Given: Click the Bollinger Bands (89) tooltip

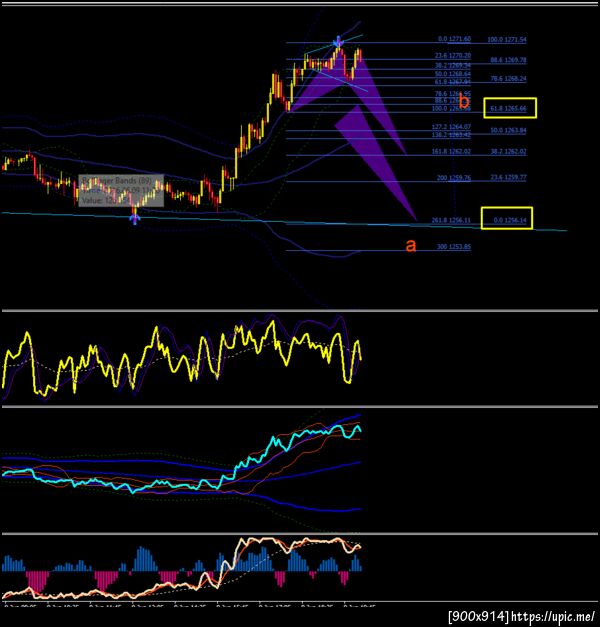Looking at the screenshot, I should (121, 190).
